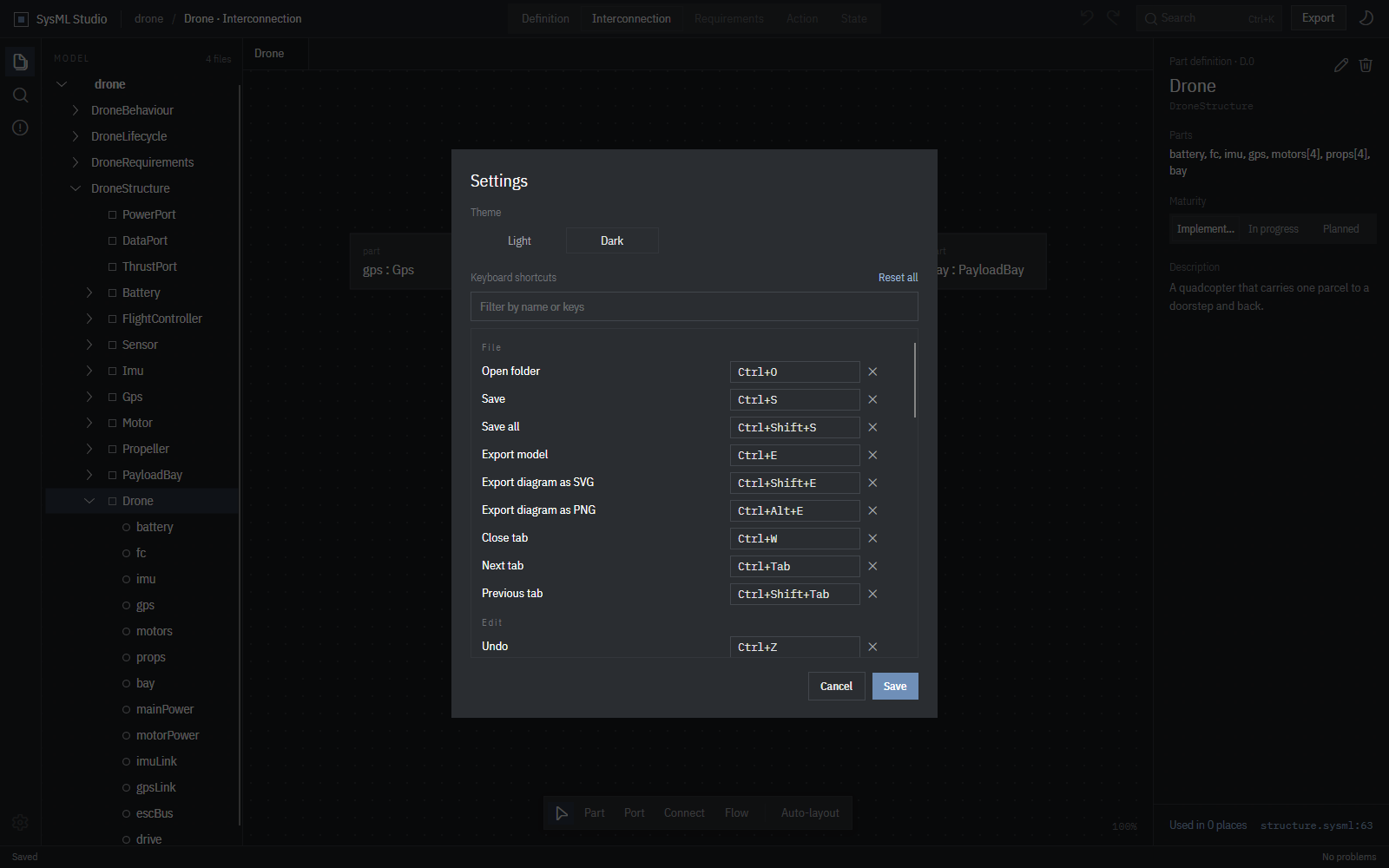This screenshot has width=1389, height=868.
Task: Clear the Close tab shortcut
Action: [x=872, y=538]
